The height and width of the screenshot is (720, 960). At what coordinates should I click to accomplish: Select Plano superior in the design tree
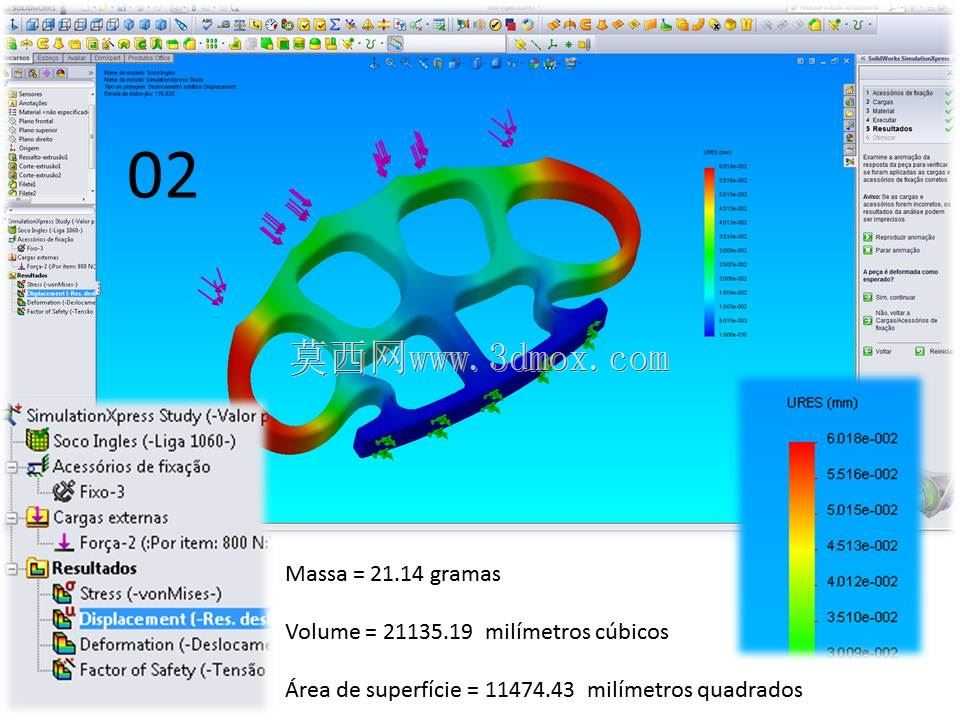(33, 130)
